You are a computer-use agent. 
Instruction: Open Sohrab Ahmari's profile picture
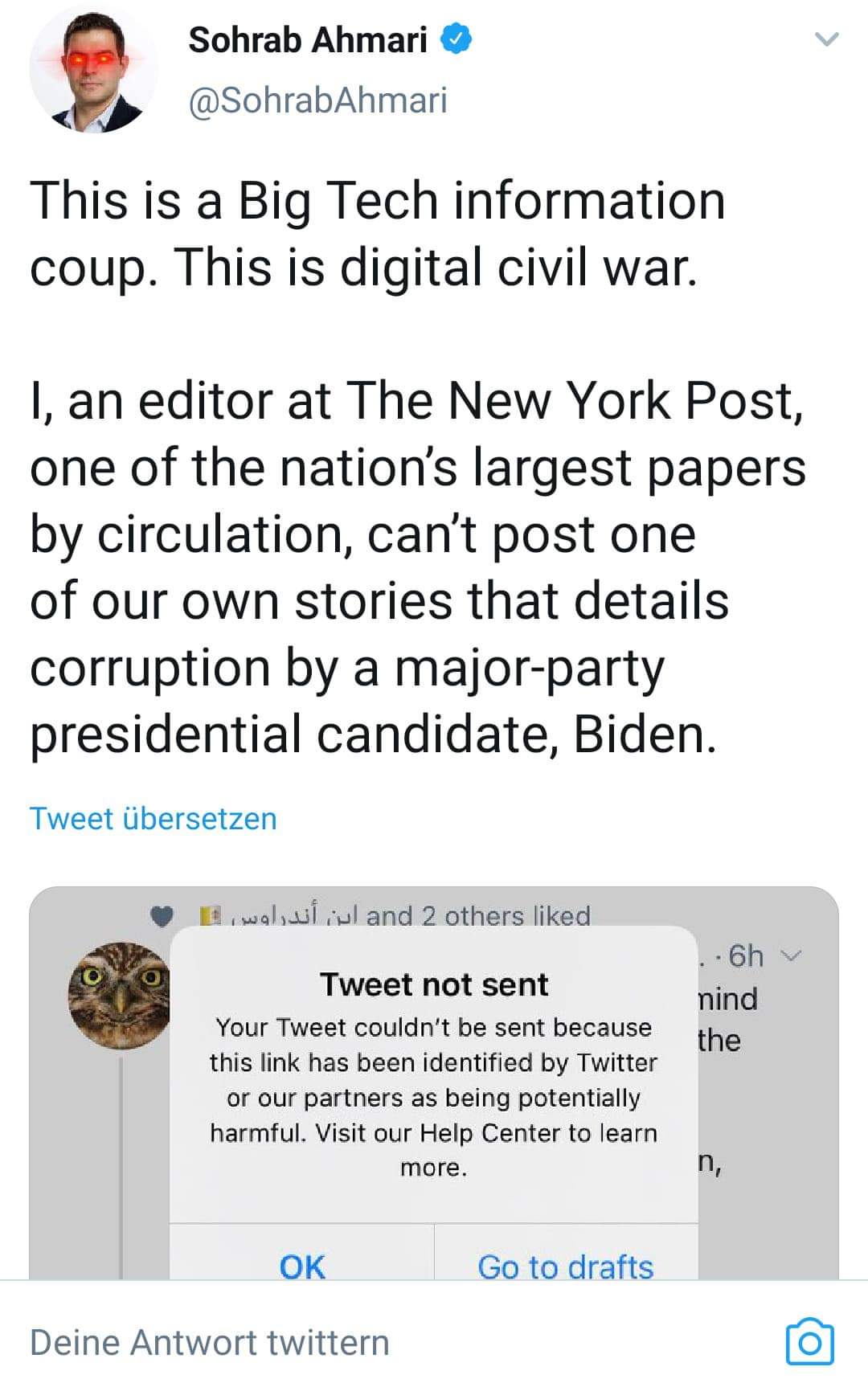click(93, 69)
